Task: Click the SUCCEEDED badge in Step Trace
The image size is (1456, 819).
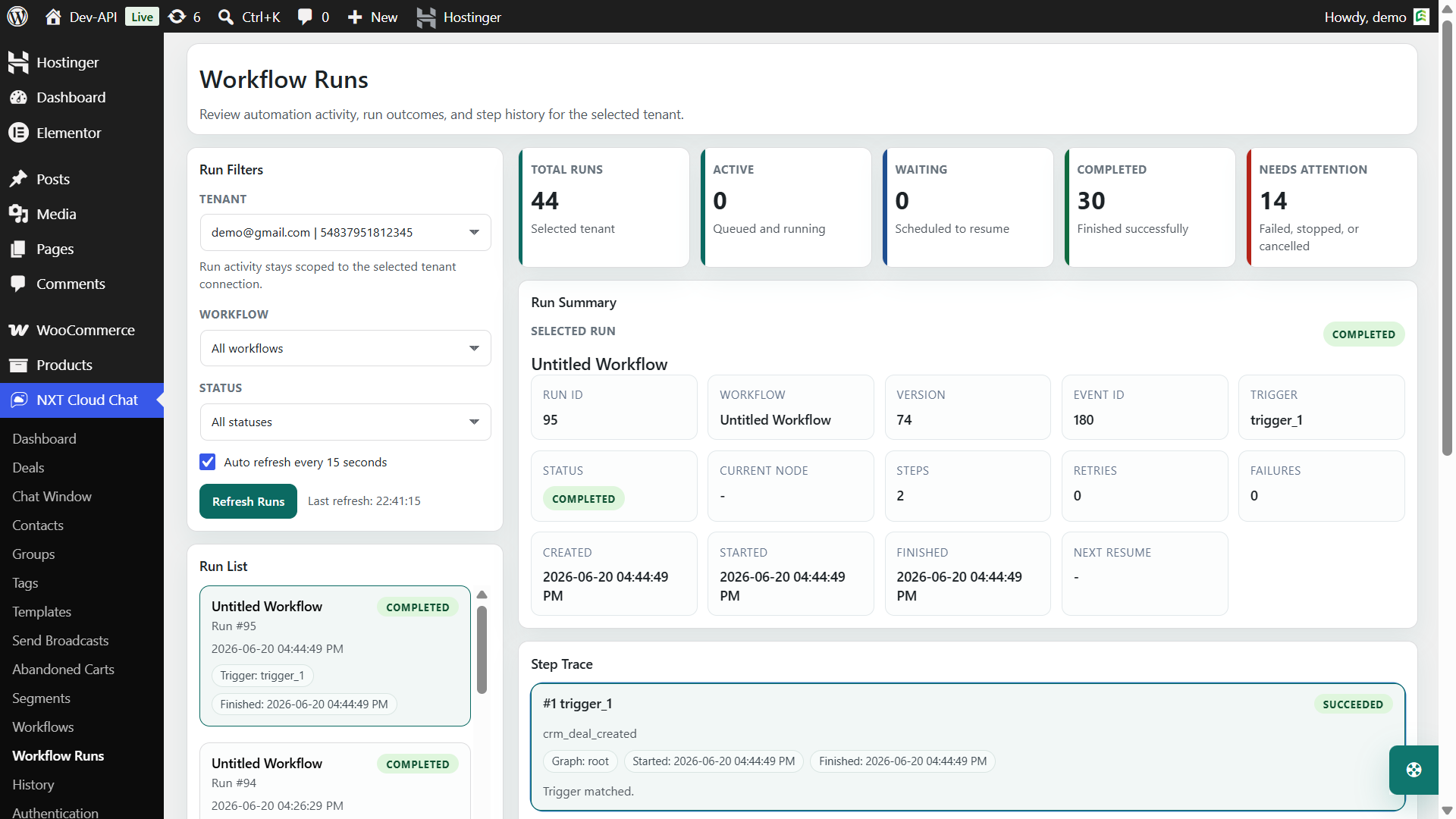Action: (x=1353, y=704)
